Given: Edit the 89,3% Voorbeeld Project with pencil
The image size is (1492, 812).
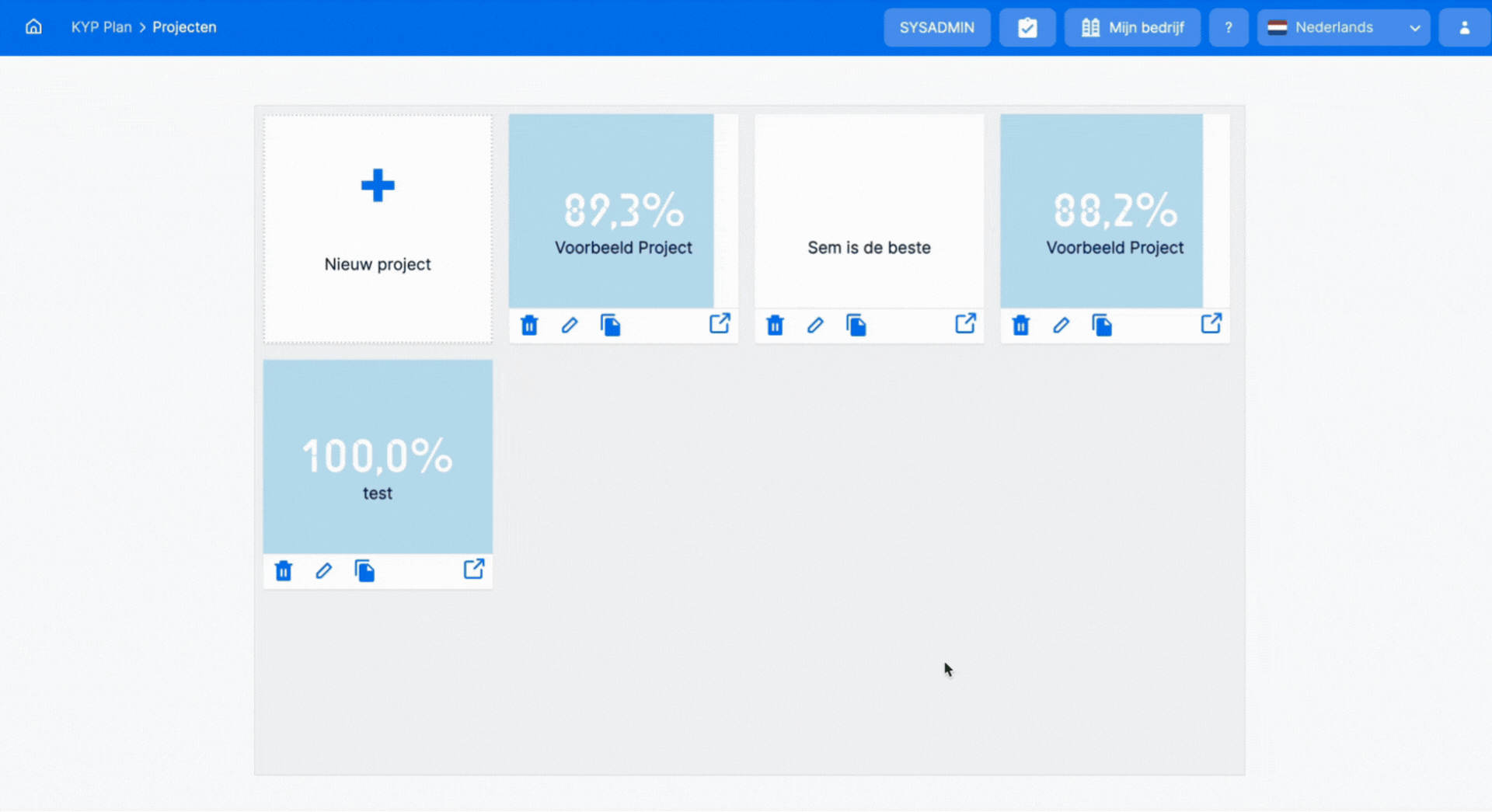Looking at the screenshot, I should [x=570, y=326].
